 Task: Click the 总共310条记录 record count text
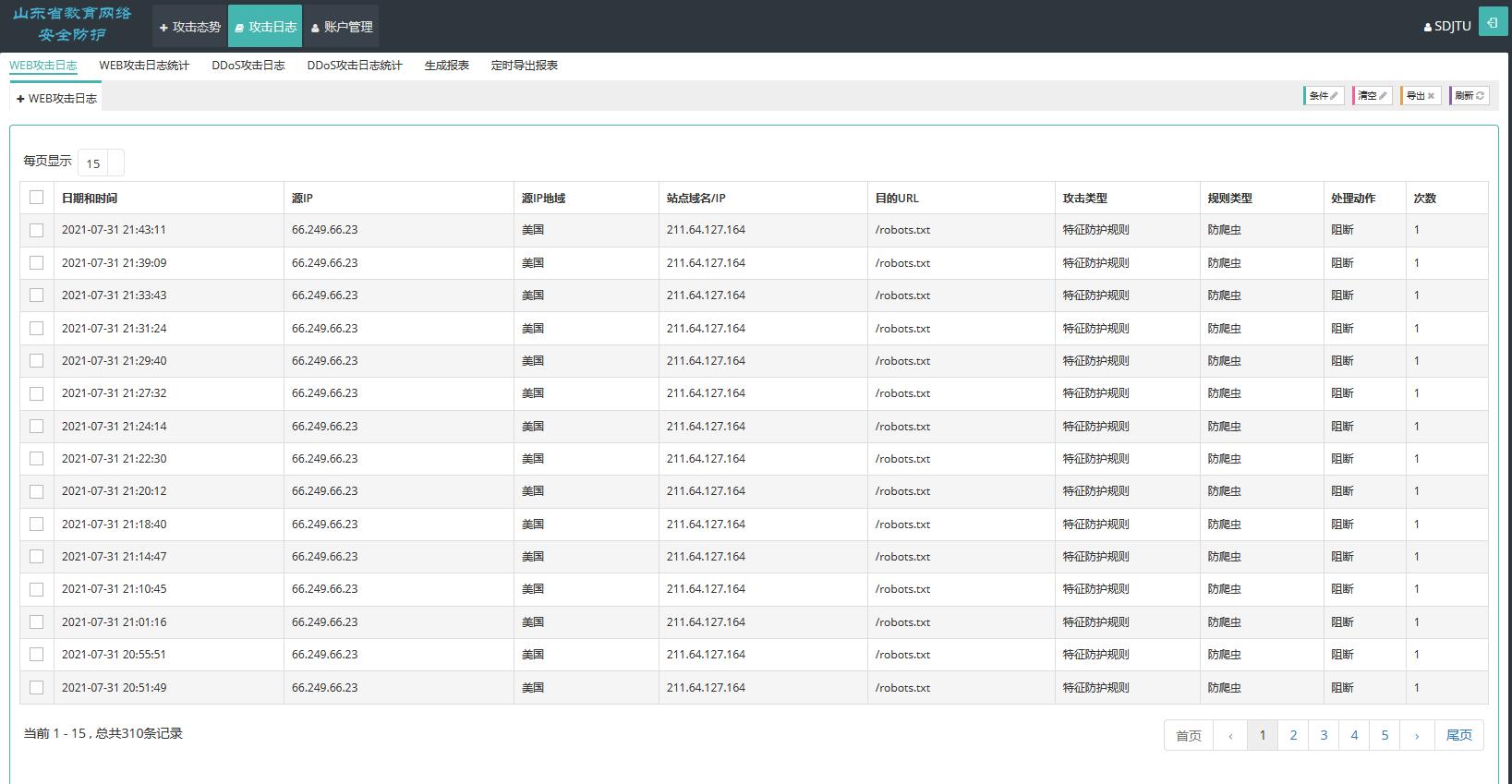(x=139, y=733)
